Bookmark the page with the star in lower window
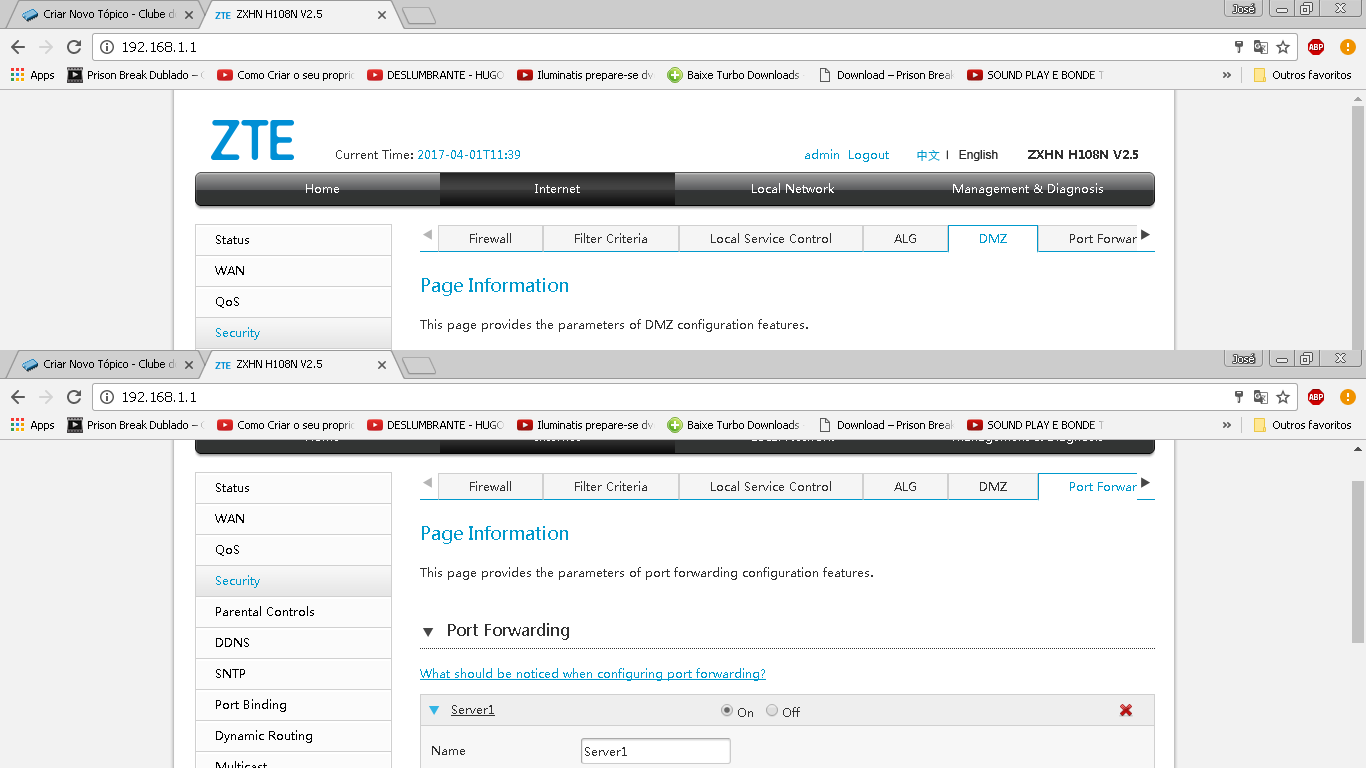Image resolution: width=1366 pixels, height=768 pixels. coord(1283,397)
